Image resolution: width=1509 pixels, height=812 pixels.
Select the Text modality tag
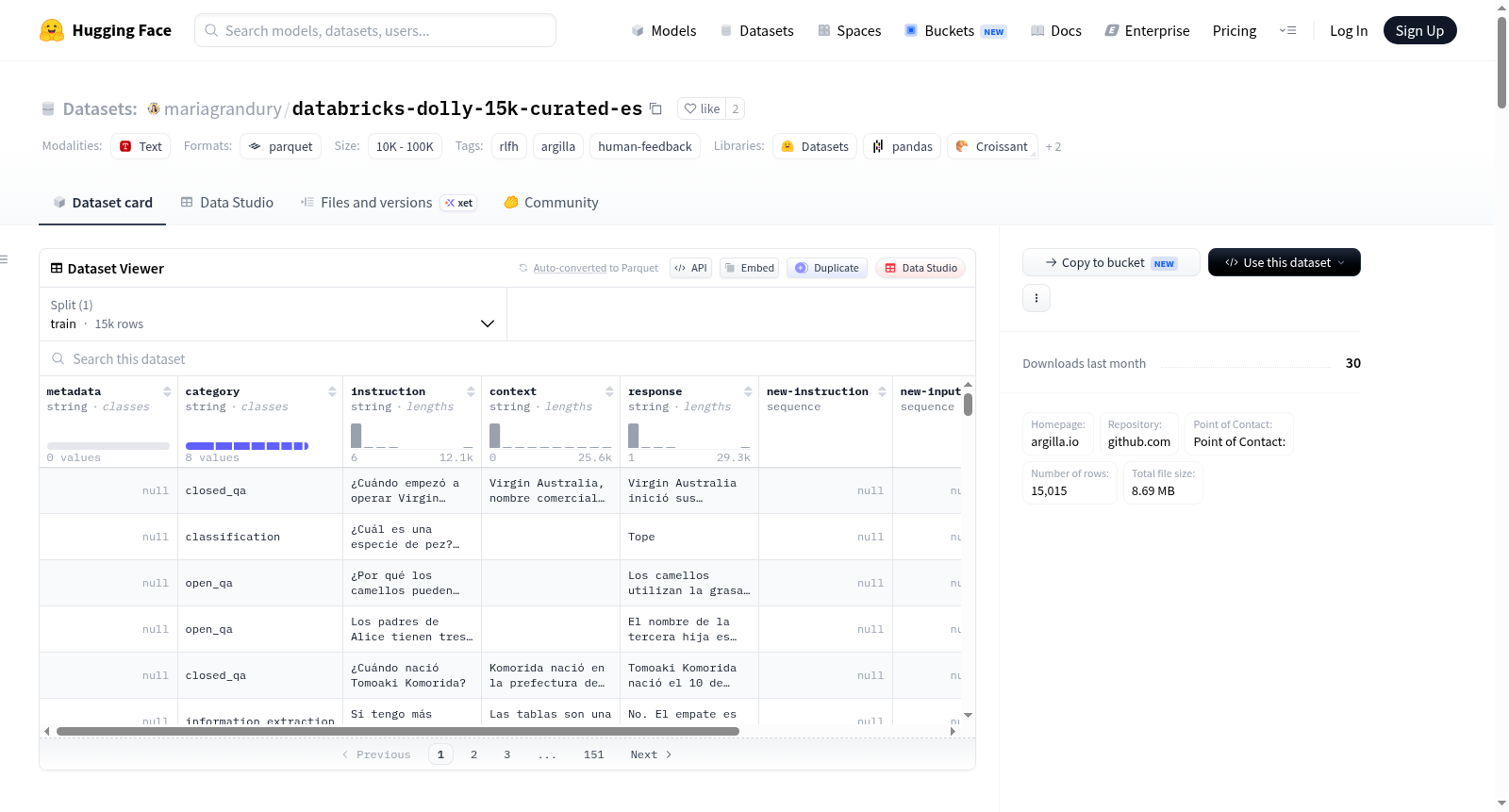click(141, 146)
